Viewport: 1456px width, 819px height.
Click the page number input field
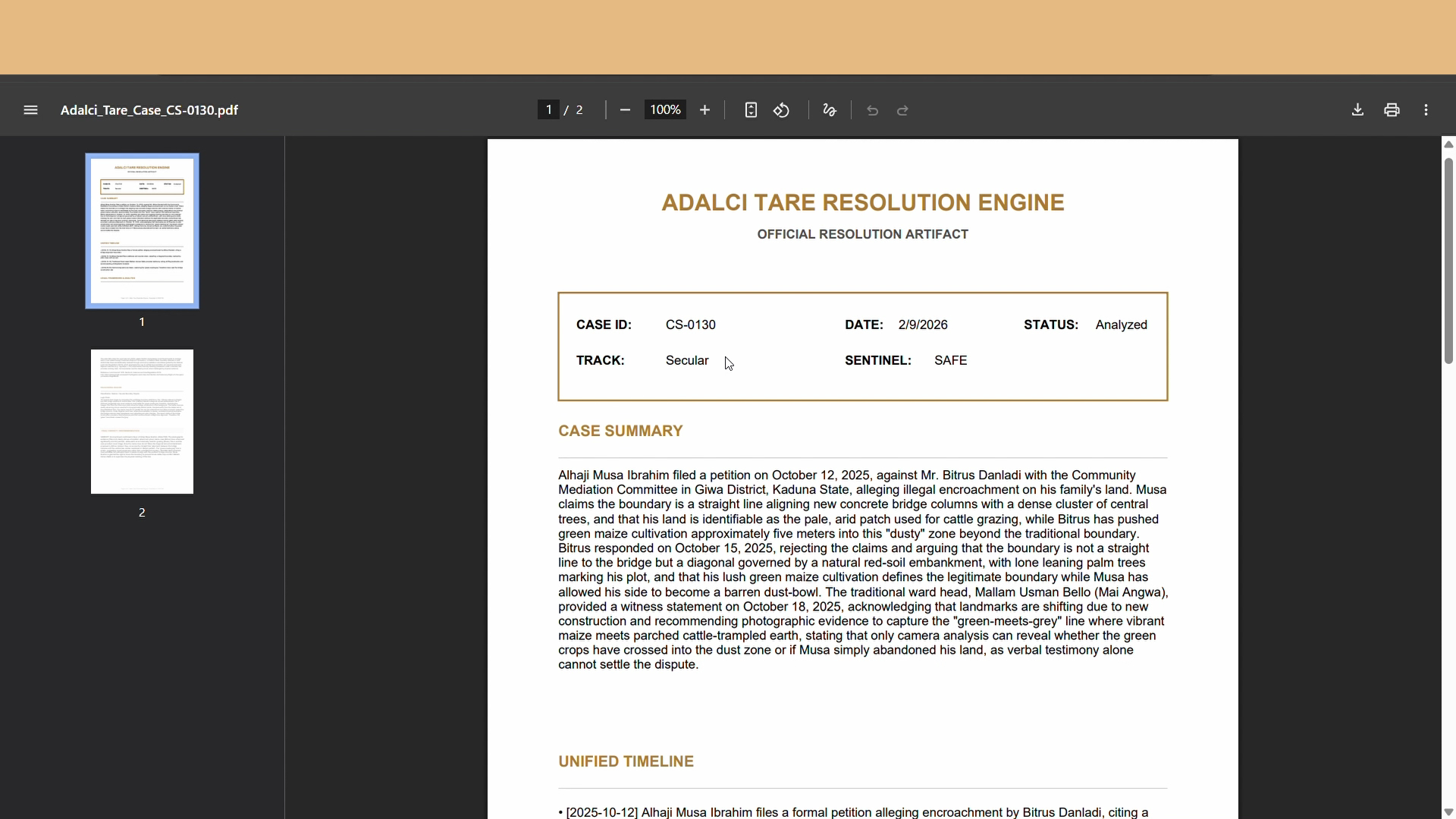pos(548,110)
